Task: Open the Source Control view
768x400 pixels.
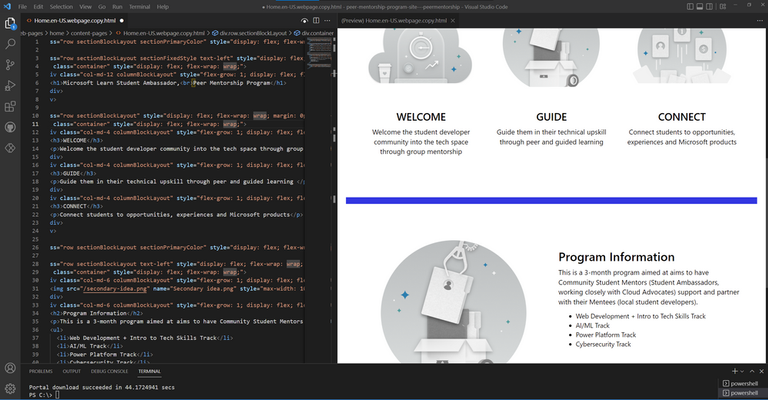Action: coord(10,65)
